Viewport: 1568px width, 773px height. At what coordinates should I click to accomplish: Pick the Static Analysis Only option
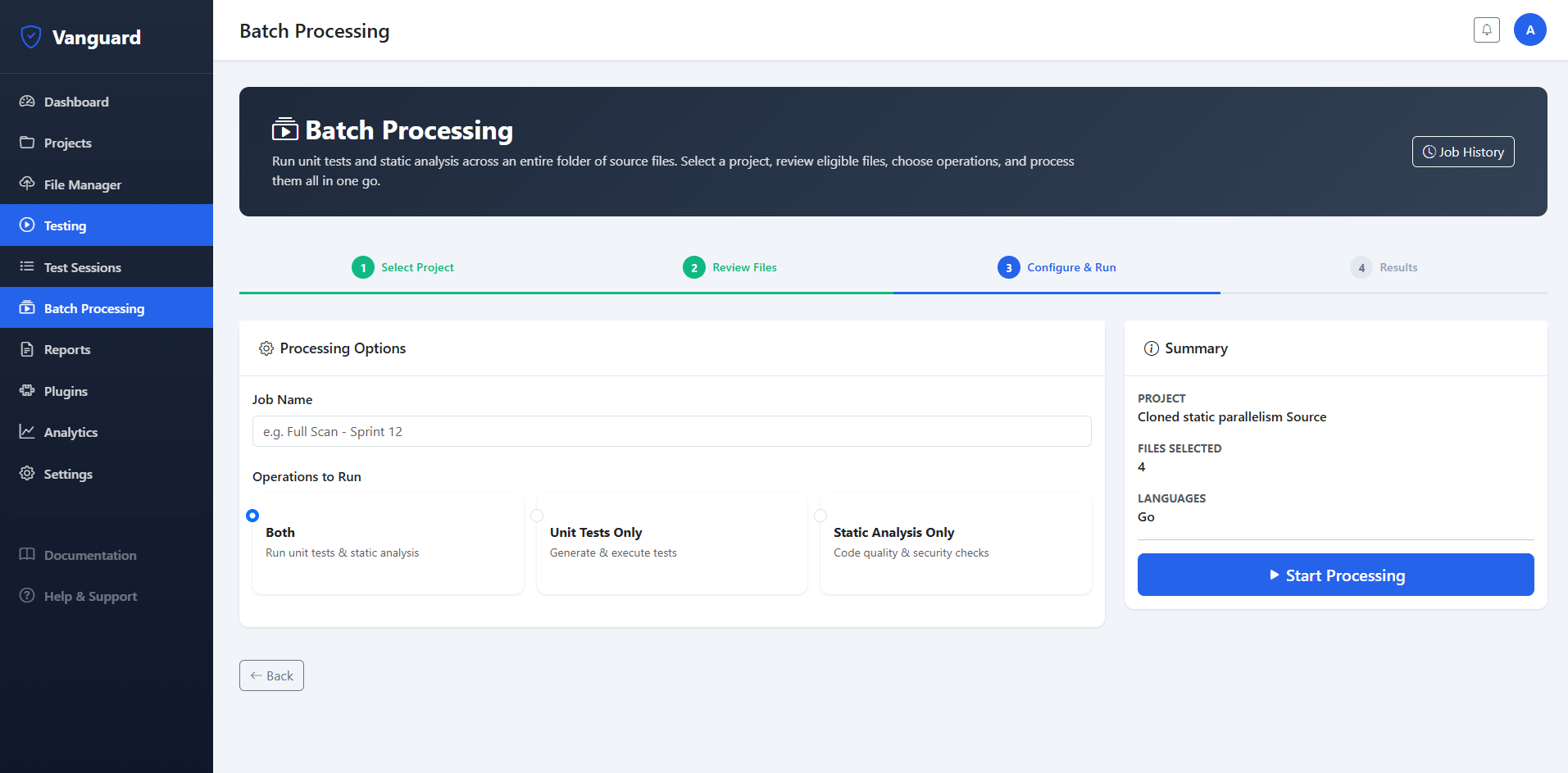[820, 516]
